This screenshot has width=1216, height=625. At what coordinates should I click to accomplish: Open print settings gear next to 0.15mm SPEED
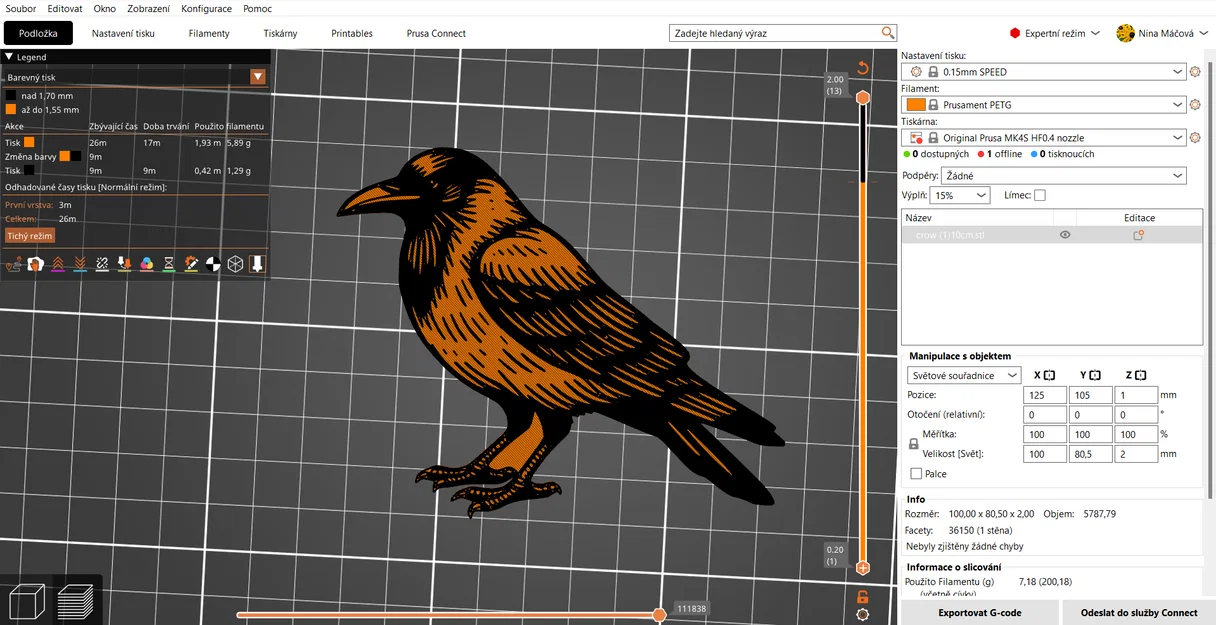tap(1195, 72)
